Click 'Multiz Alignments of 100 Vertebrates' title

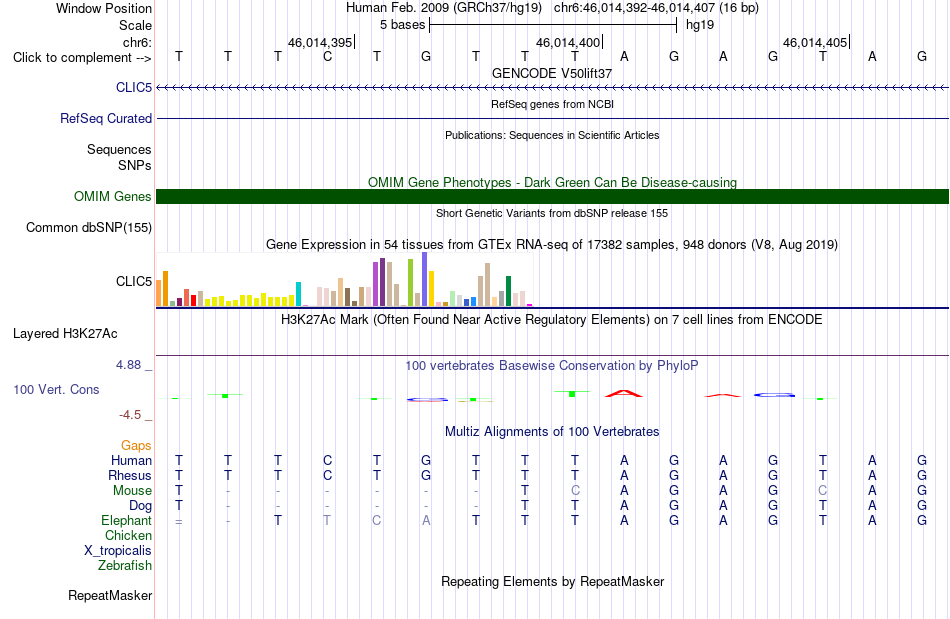click(552, 431)
